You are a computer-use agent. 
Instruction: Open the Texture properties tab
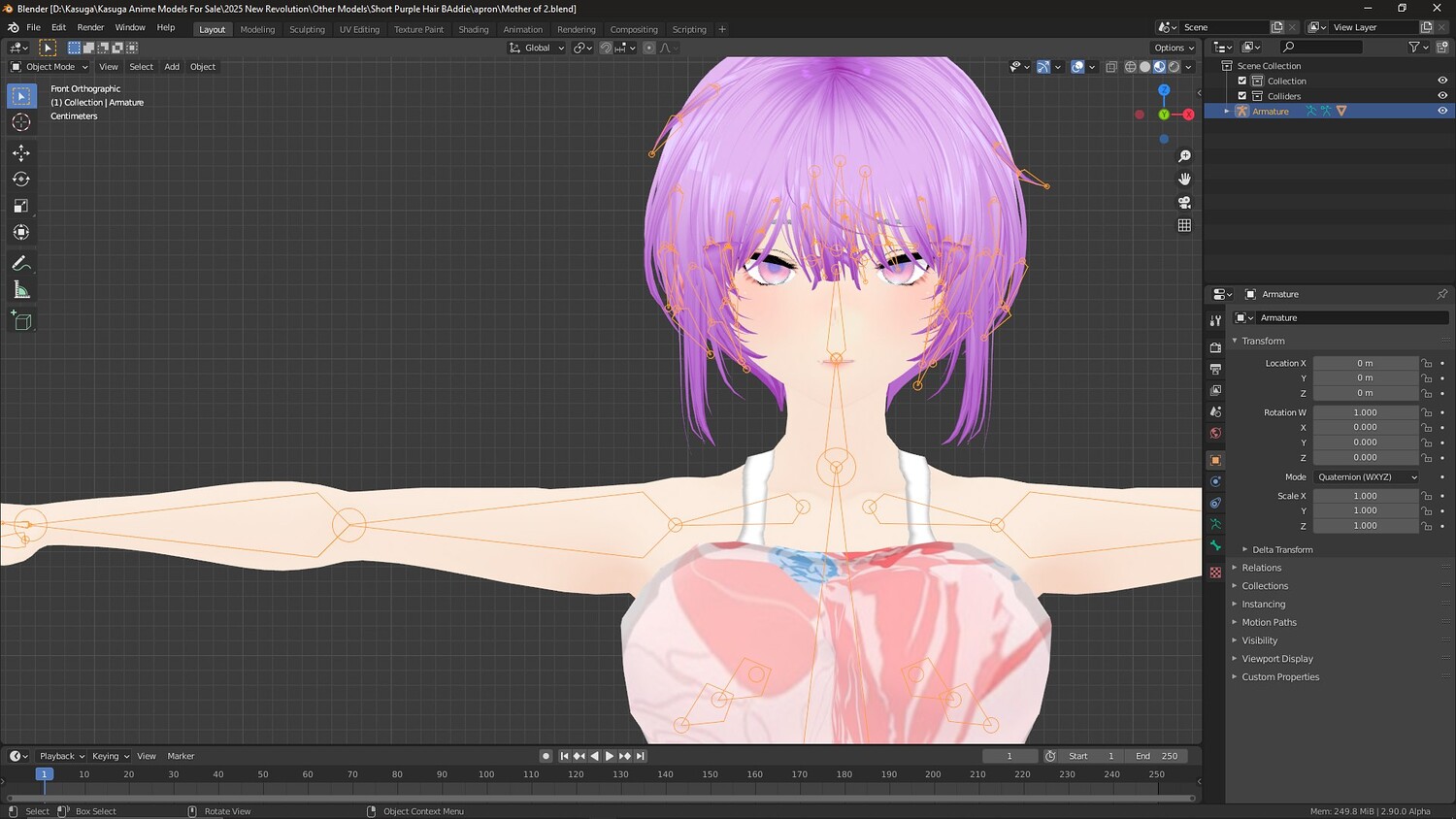point(1215,573)
